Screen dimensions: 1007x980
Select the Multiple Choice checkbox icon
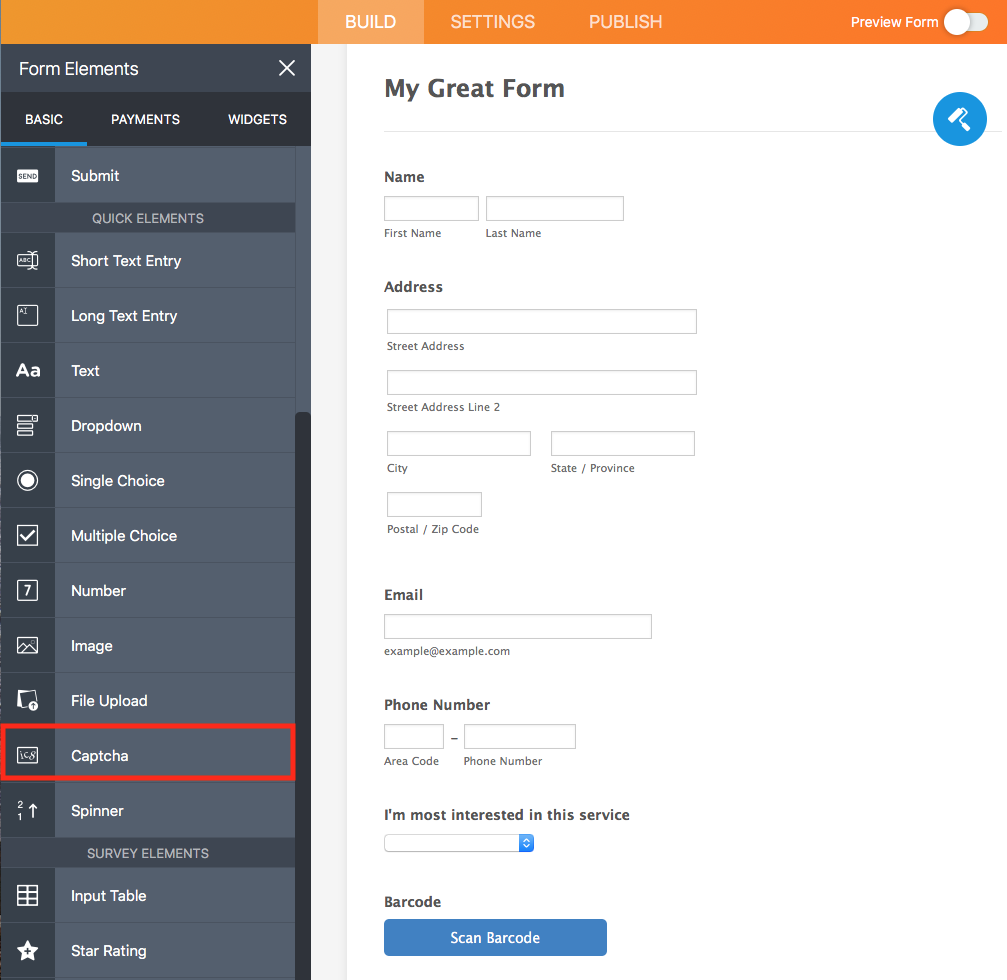tap(28, 535)
